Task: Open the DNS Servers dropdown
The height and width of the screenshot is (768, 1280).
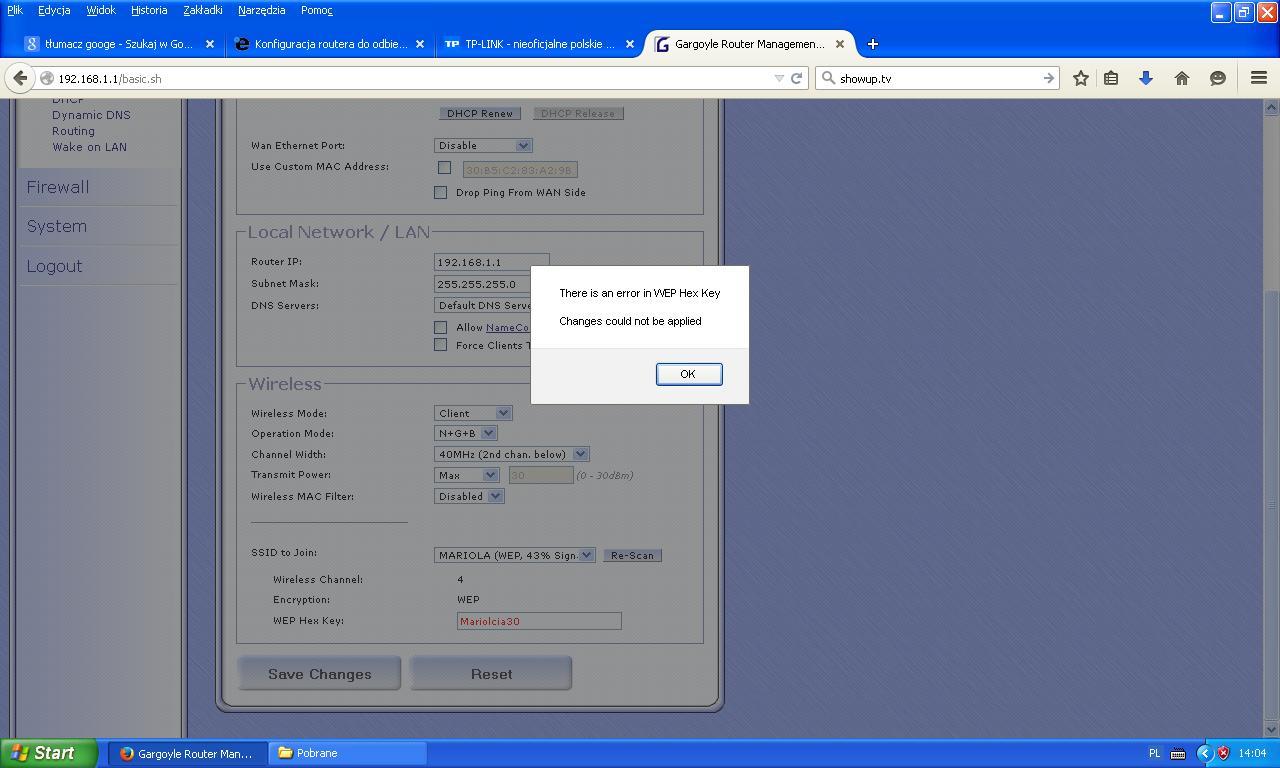Action: [483, 305]
